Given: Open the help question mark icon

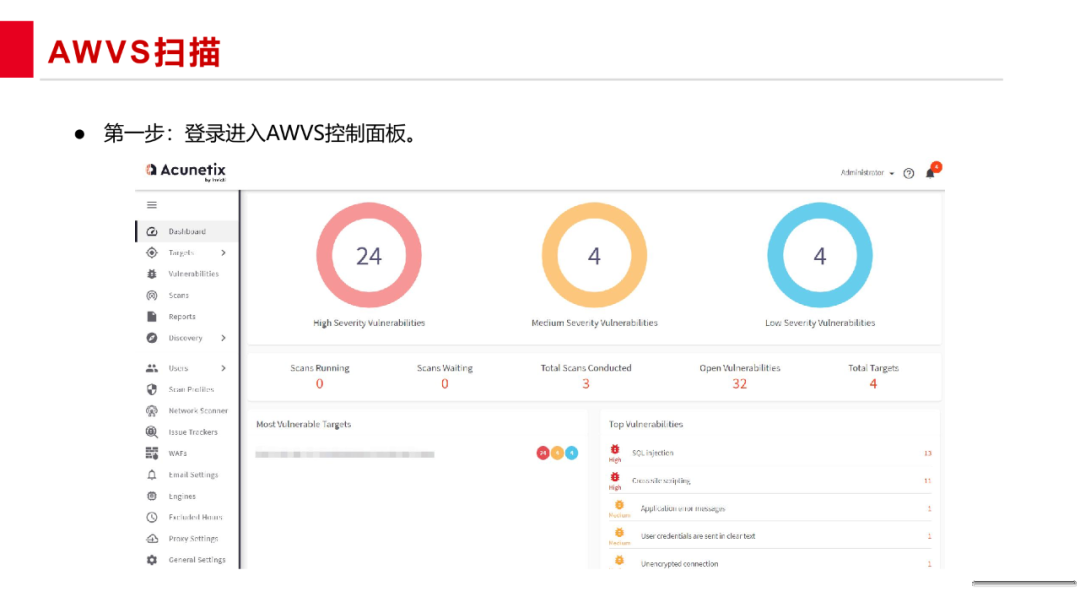Looking at the screenshot, I should point(908,174).
